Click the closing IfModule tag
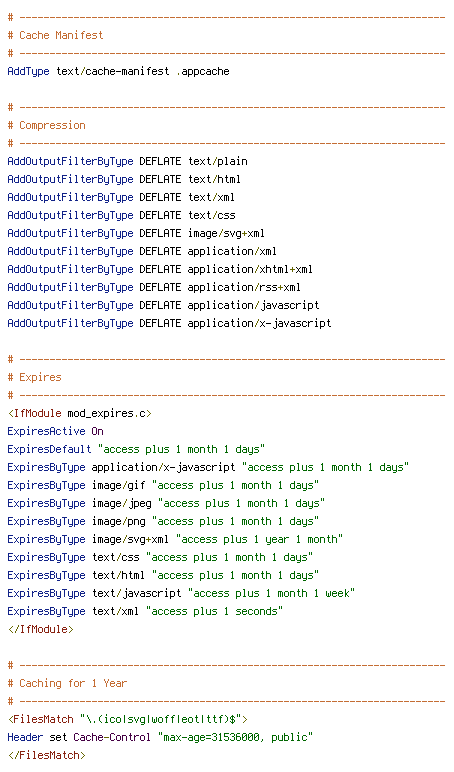The image size is (454, 772). (40, 630)
